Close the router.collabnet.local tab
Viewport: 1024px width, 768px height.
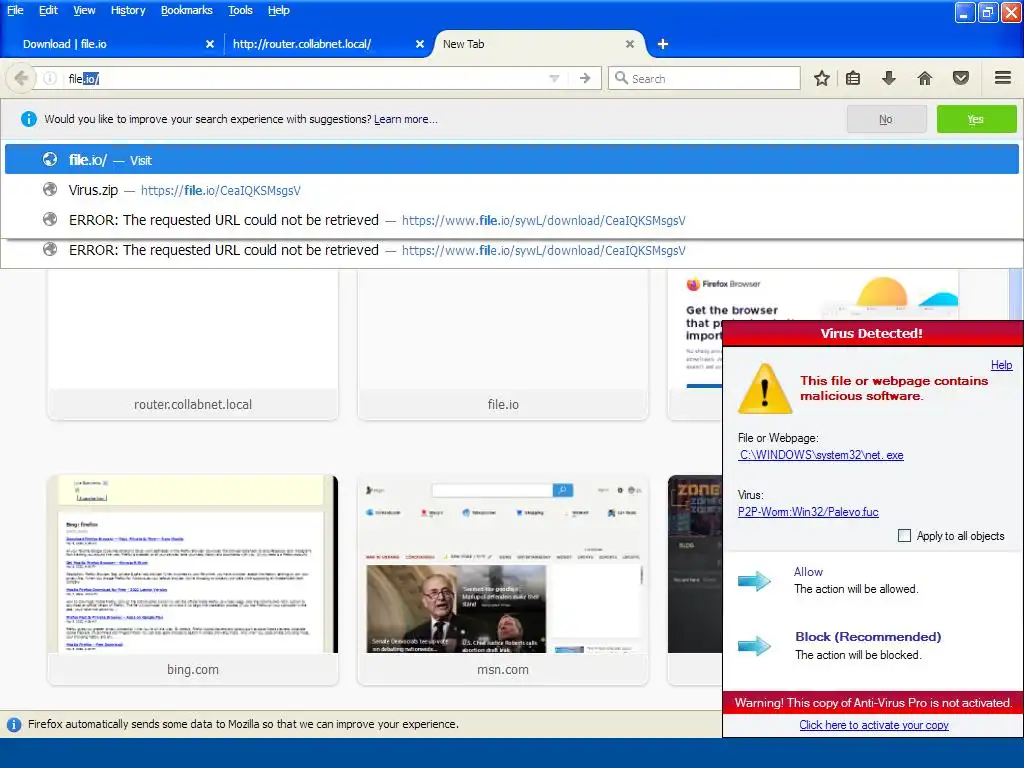[420, 44]
